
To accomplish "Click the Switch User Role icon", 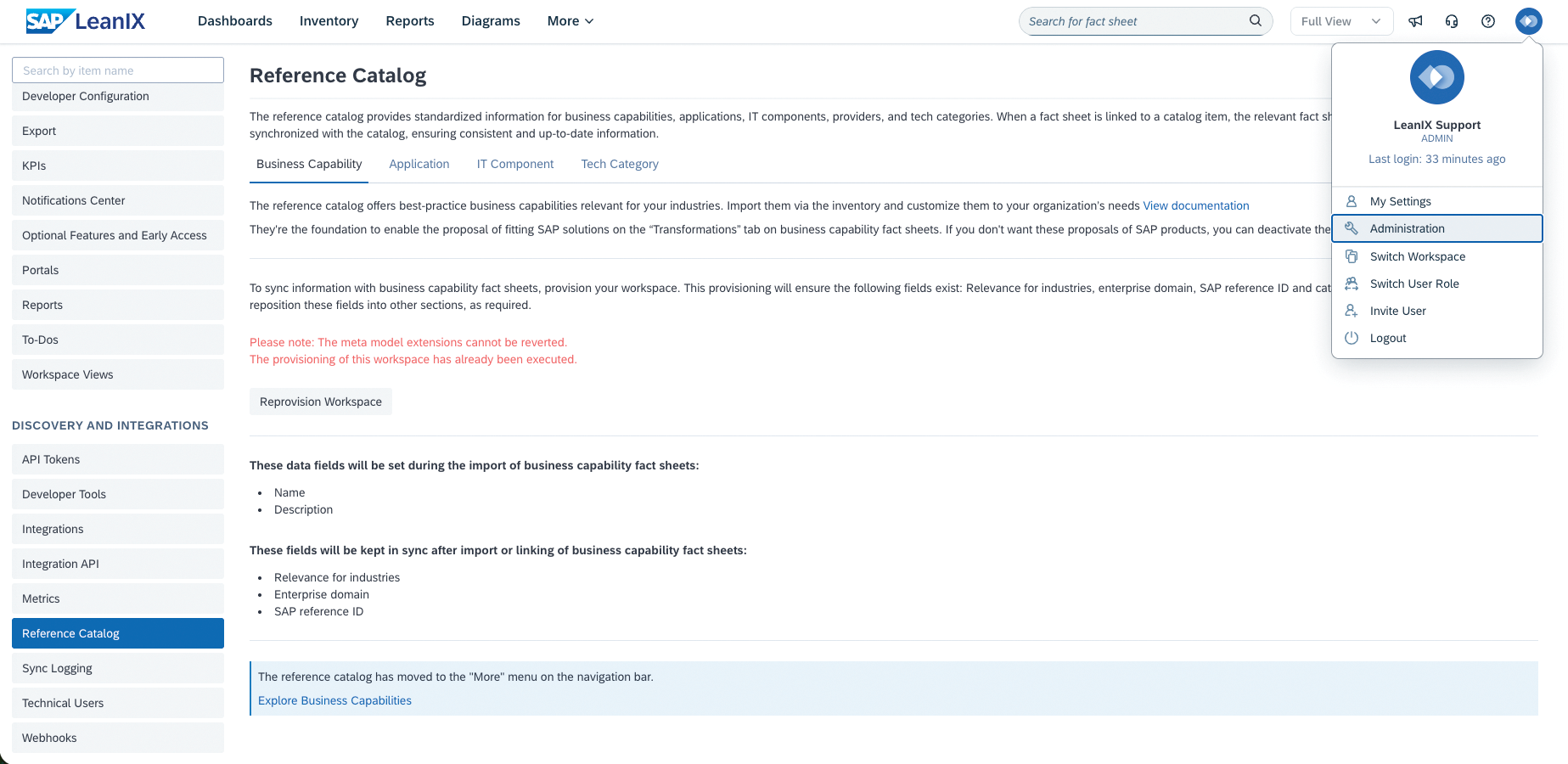I will [1352, 284].
